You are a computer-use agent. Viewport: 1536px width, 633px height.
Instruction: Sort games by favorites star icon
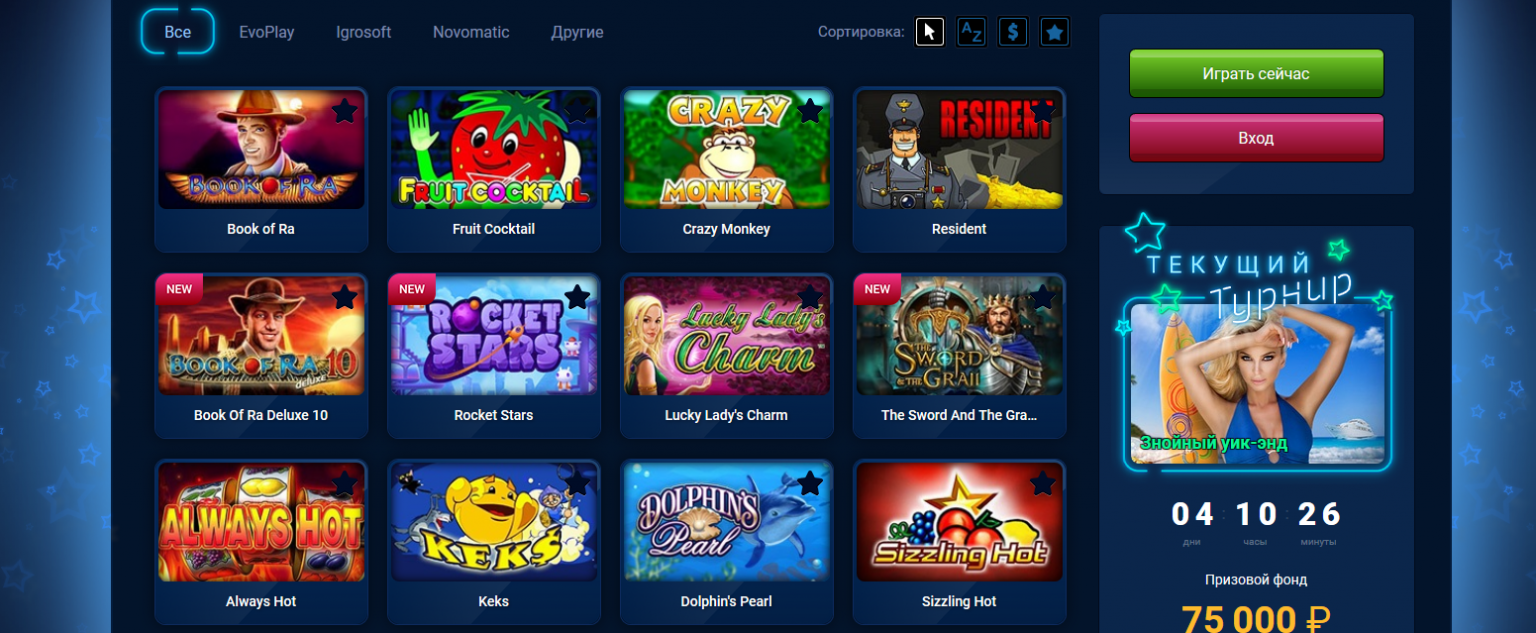pos(1054,32)
